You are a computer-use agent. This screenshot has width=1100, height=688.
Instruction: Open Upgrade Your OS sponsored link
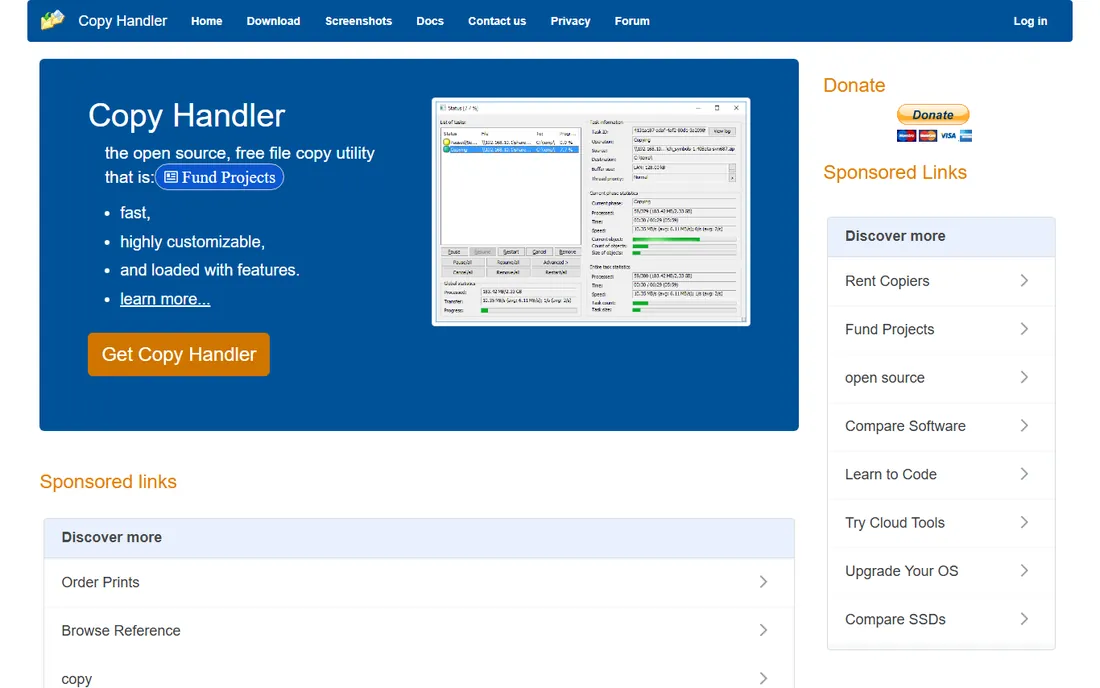pos(941,572)
